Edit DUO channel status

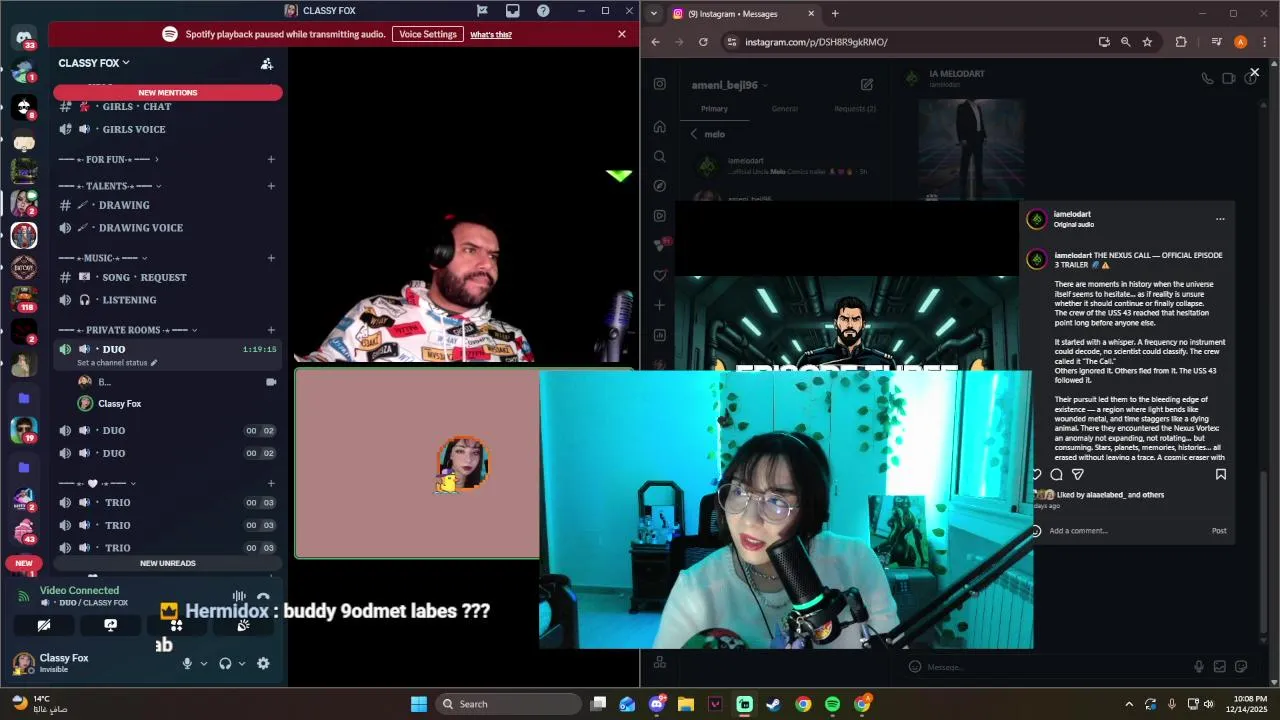pos(117,363)
